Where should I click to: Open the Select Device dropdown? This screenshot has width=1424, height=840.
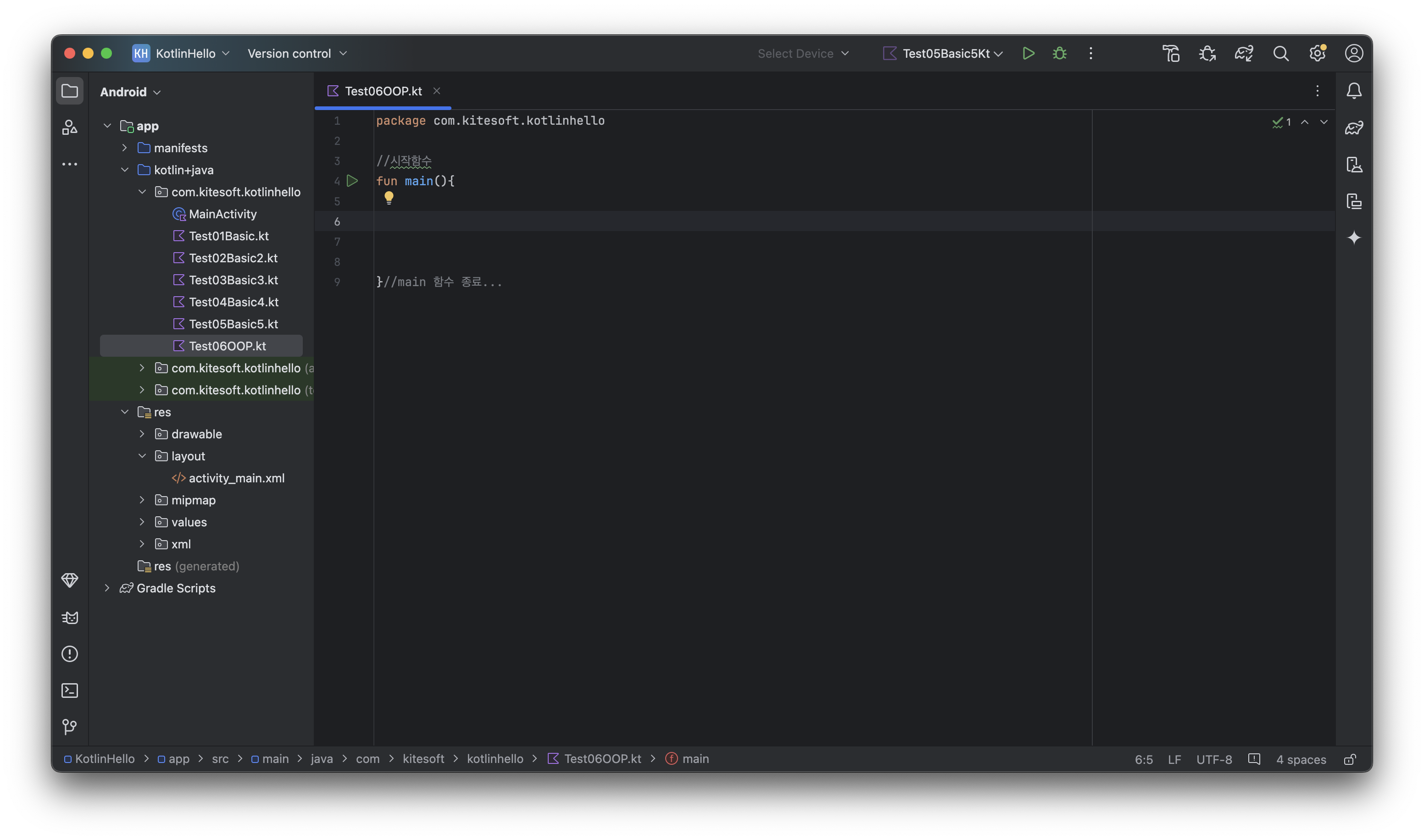[803, 53]
